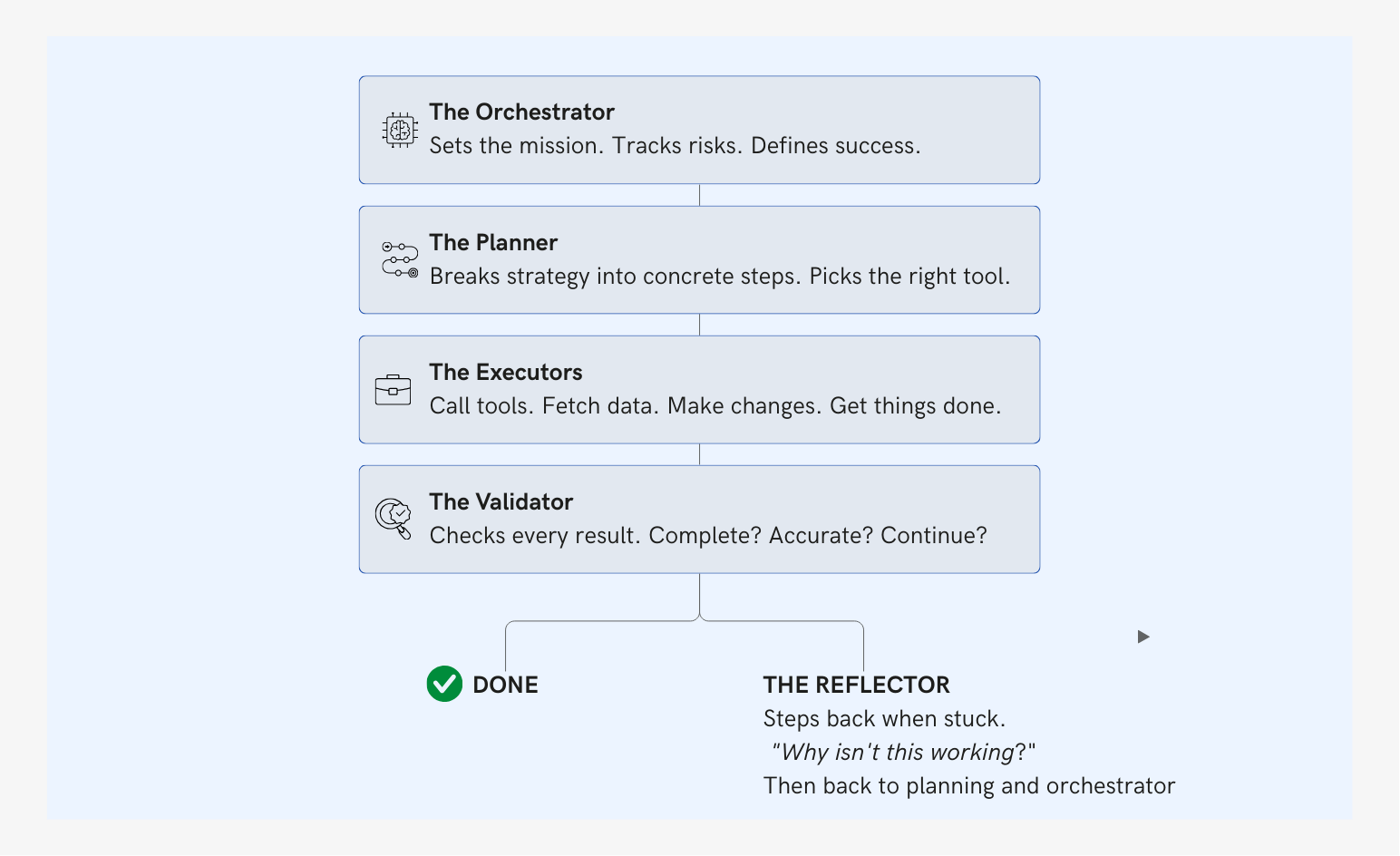Click "Steps back when stuck." line
1400x856 pixels.
884,719
